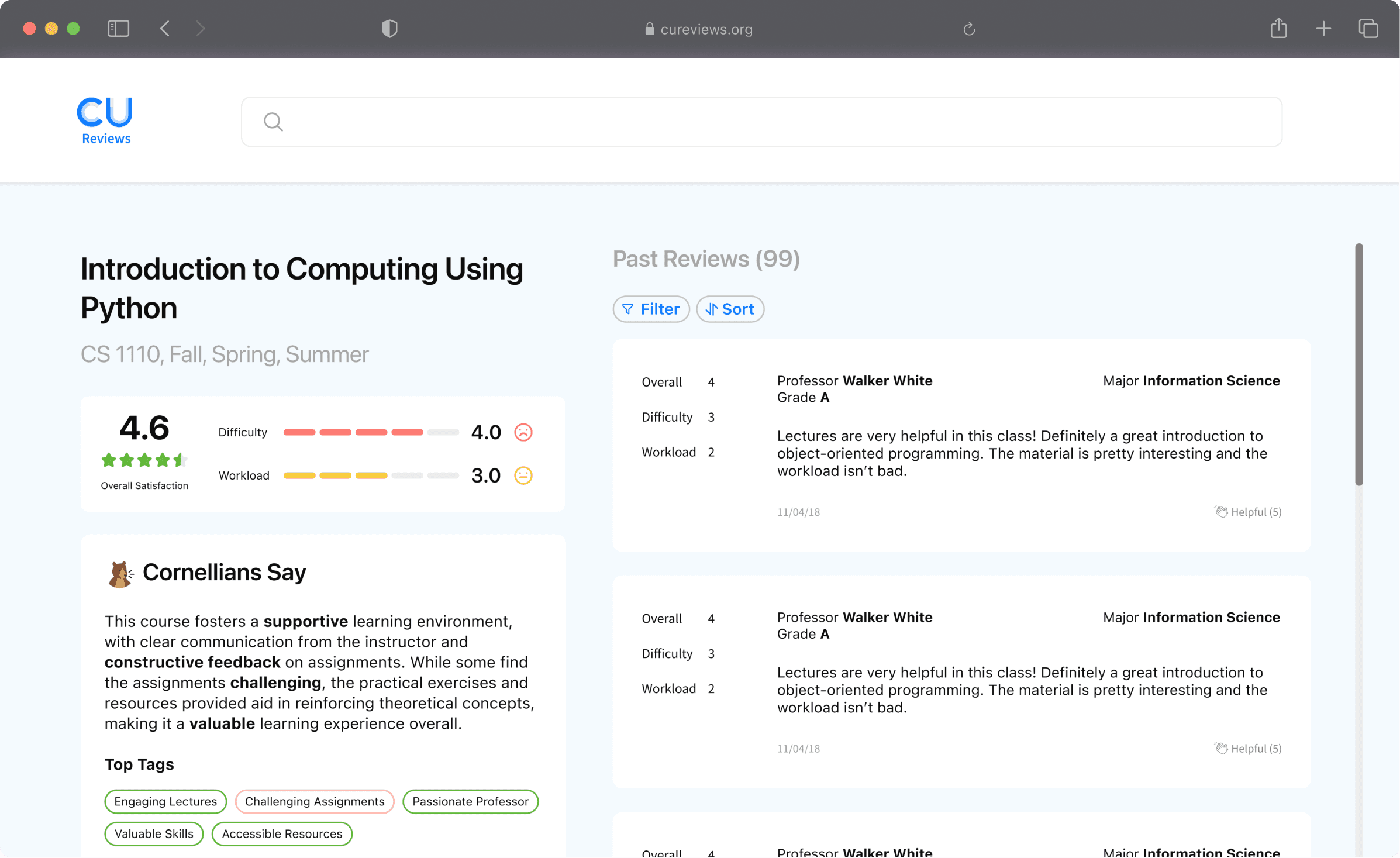Select the Engaging Lectures tag

click(x=165, y=801)
